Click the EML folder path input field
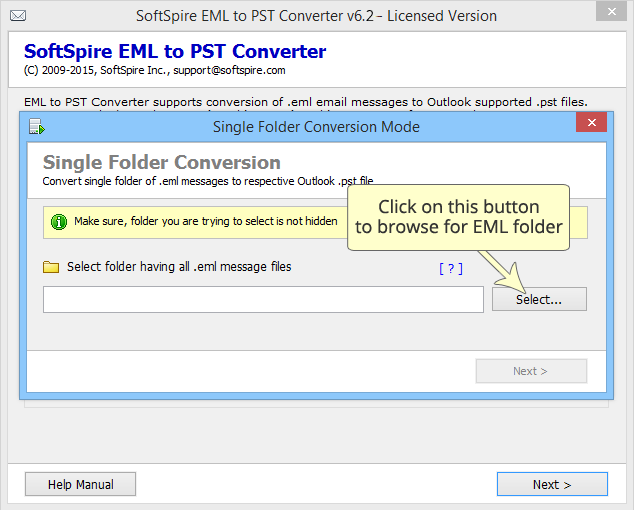 coord(263,300)
